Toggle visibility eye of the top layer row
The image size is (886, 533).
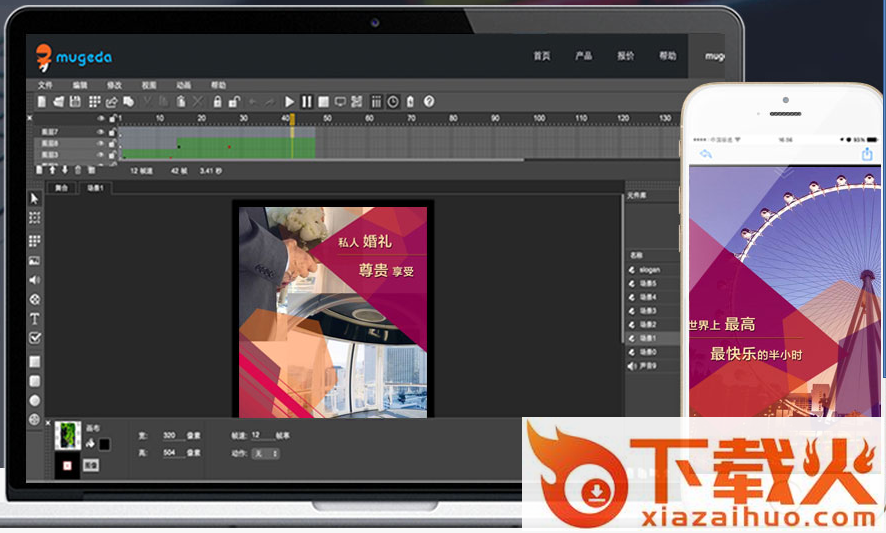click(100, 132)
